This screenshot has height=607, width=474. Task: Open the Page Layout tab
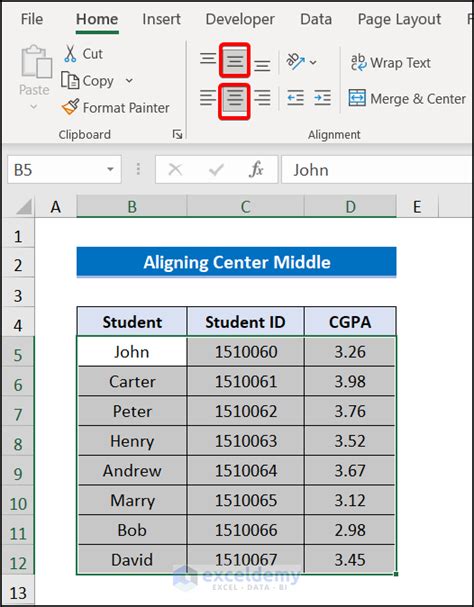[x=399, y=19]
